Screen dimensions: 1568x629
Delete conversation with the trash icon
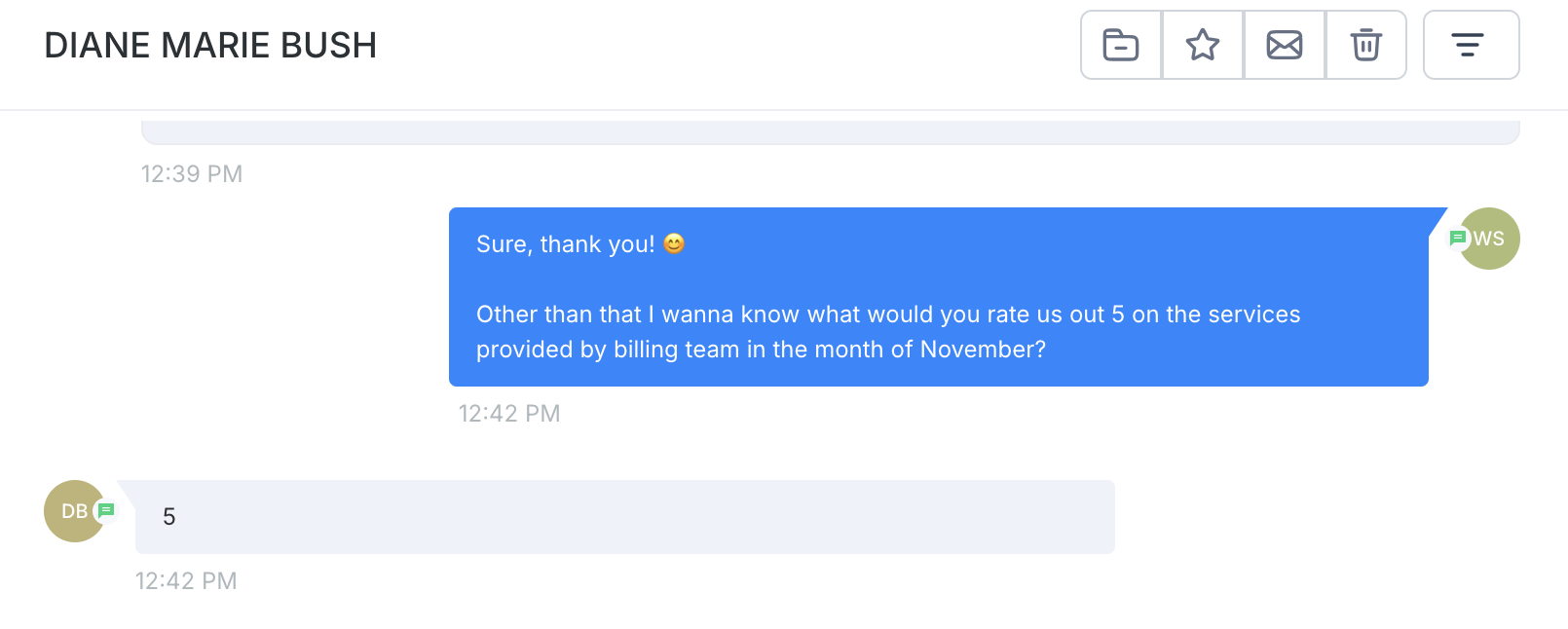pos(1366,45)
